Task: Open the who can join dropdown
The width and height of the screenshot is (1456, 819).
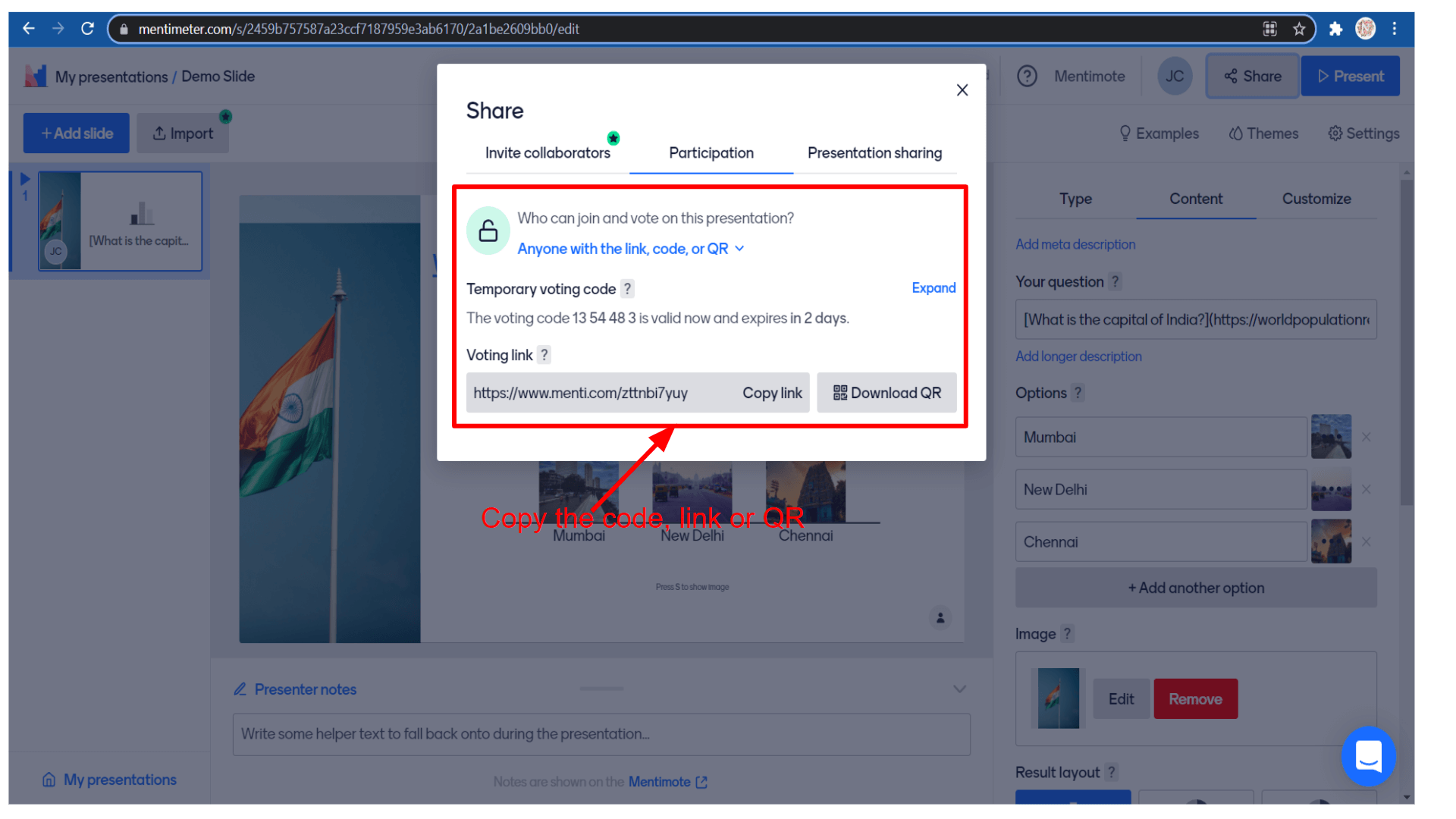Action: coord(632,248)
